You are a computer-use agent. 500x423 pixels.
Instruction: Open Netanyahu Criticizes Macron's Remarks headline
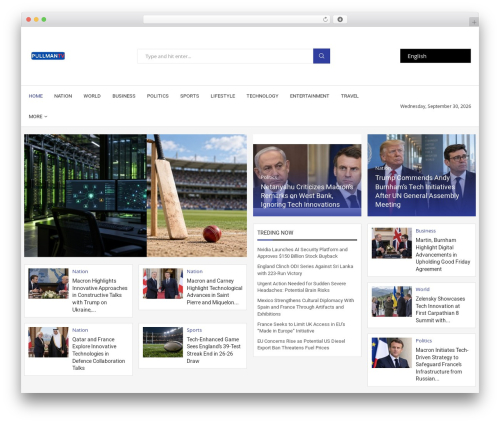point(306,196)
